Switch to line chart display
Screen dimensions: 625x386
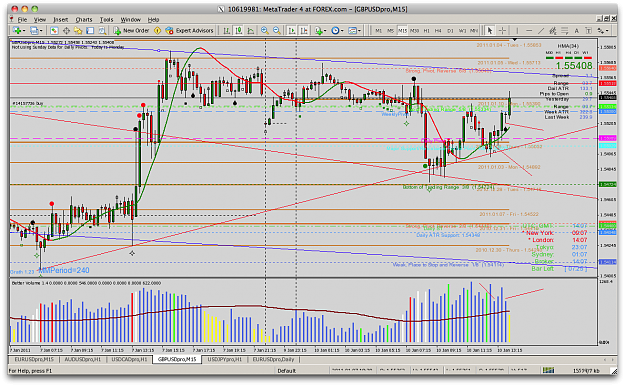(x=251, y=30)
